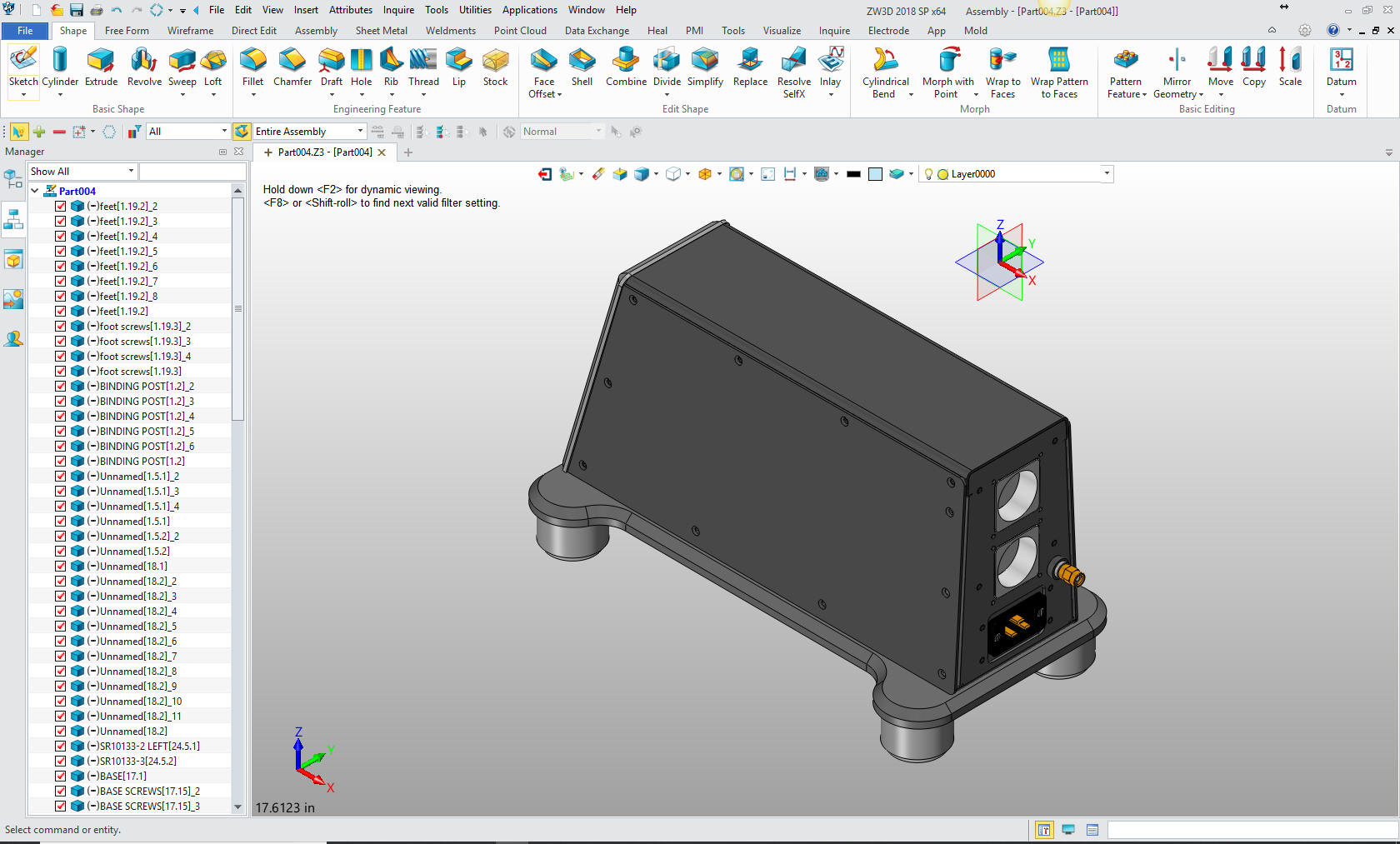This screenshot has width=1400, height=844.
Task: Uncheck SR10133-2 LEFT[24.5.1] checkbox
Action: tap(61, 746)
